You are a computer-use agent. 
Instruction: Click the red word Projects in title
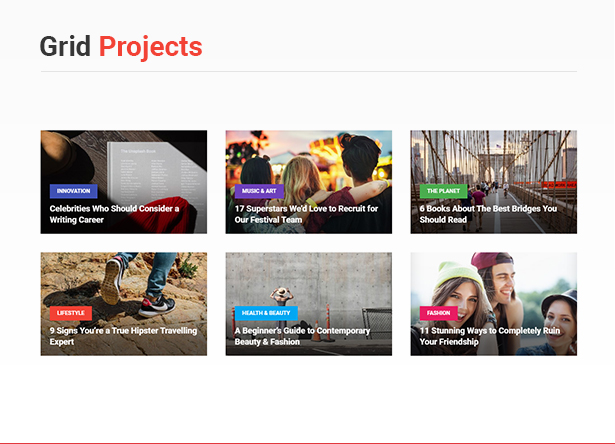click(x=151, y=47)
